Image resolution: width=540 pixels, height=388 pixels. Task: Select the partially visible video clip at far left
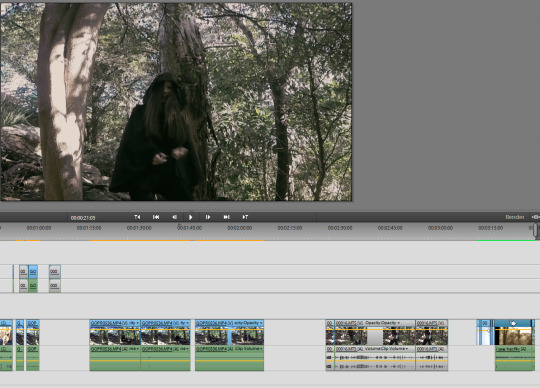(6, 332)
